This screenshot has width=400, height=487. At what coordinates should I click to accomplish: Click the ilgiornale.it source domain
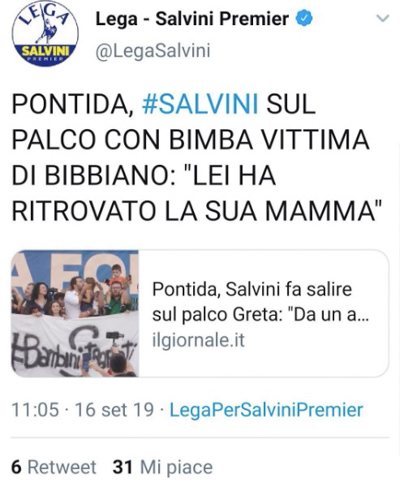(x=198, y=340)
